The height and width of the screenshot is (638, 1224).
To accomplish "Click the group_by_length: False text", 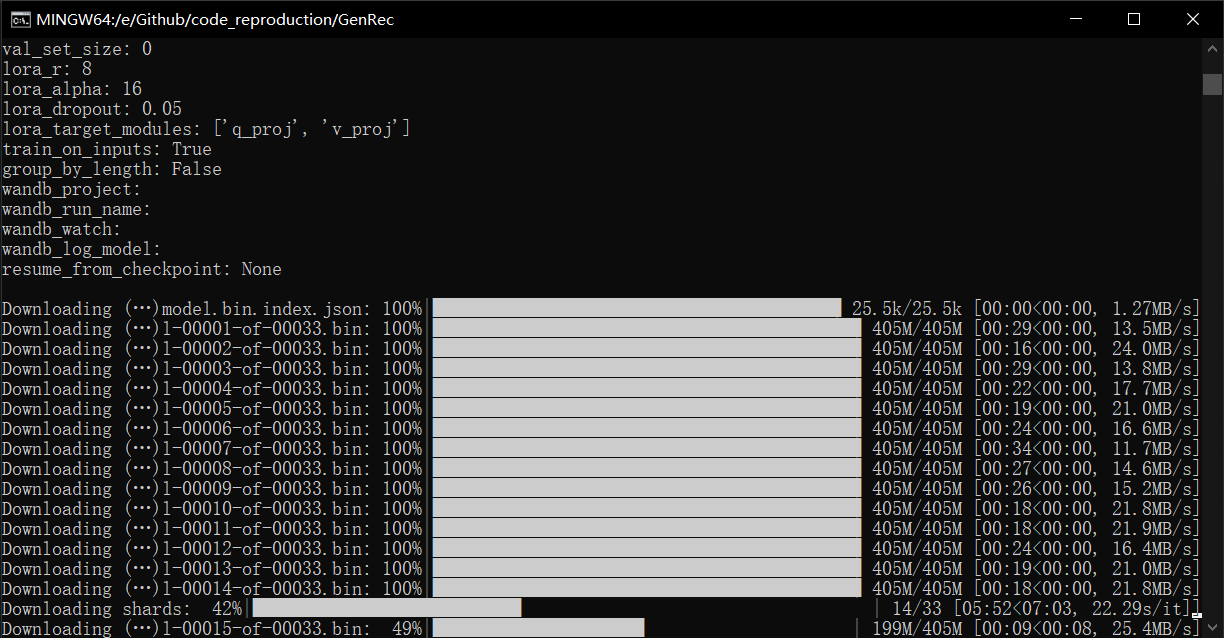I will pos(111,169).
